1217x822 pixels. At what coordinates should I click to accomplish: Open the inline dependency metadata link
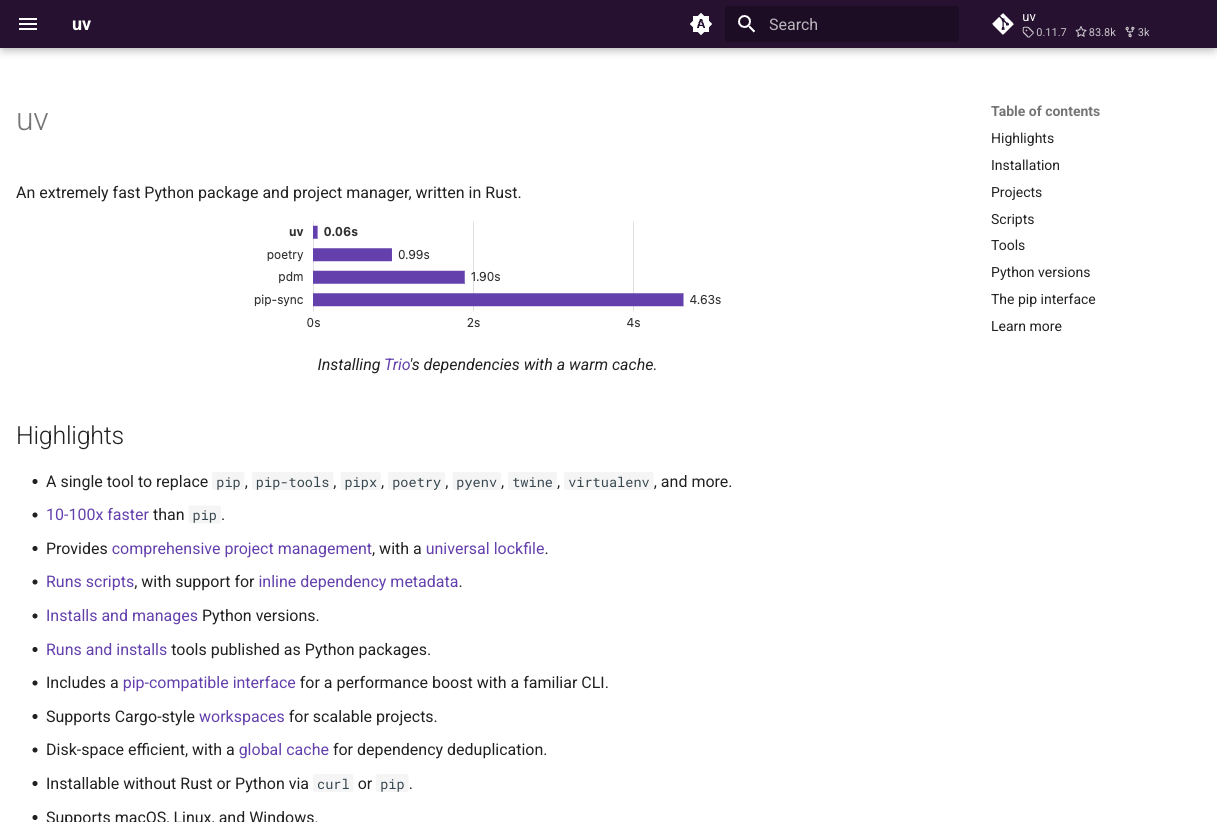click(358, 582)
